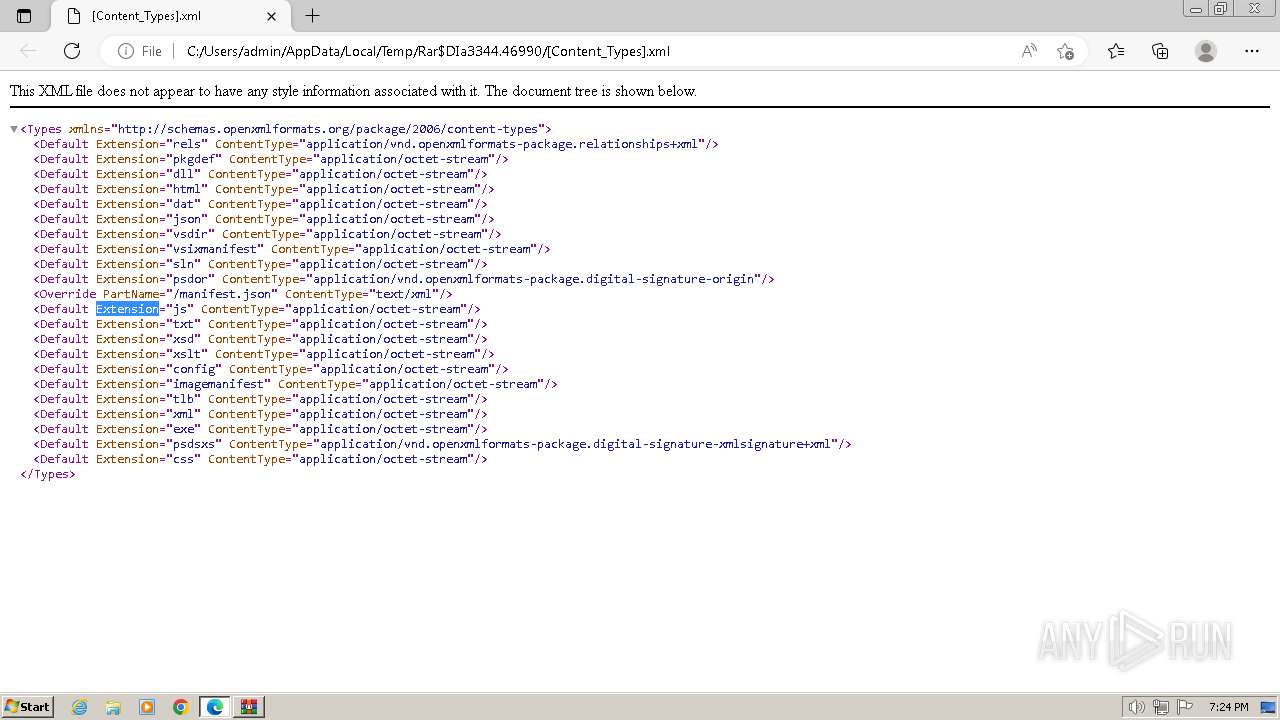Open network status tray icon

1160,707
